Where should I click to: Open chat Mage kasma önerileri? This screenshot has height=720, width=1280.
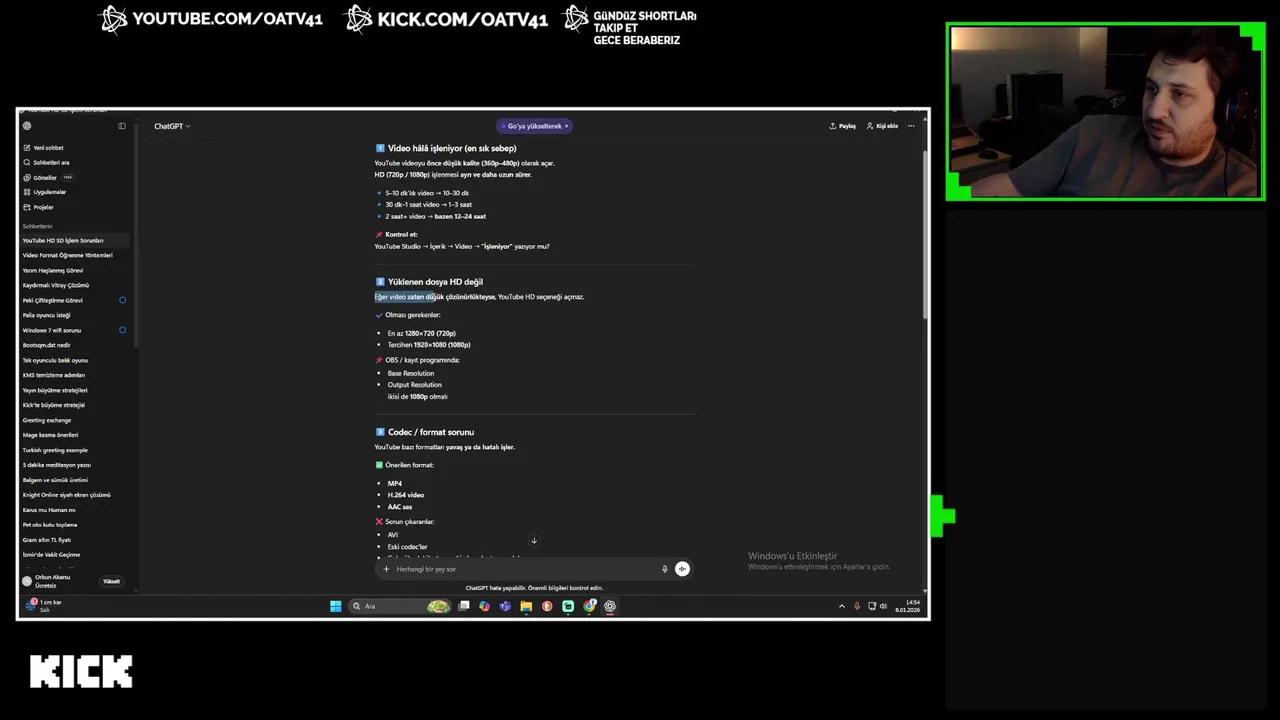(x=50, y=435)
